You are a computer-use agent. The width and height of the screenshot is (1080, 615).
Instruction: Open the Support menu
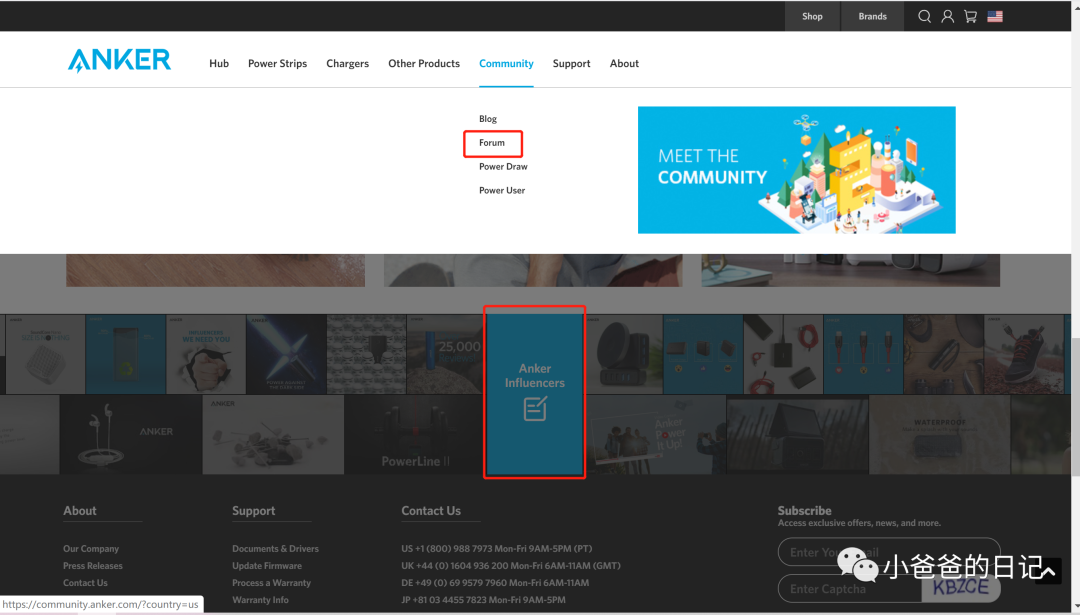point(572,63)
